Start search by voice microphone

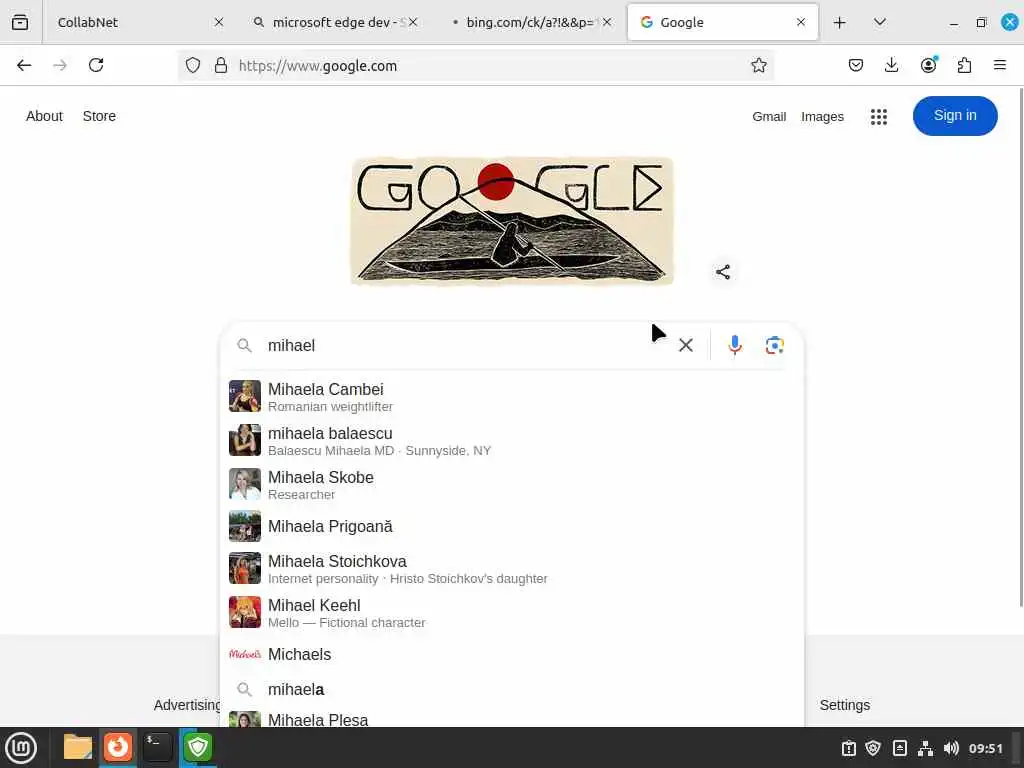[735, 345]
